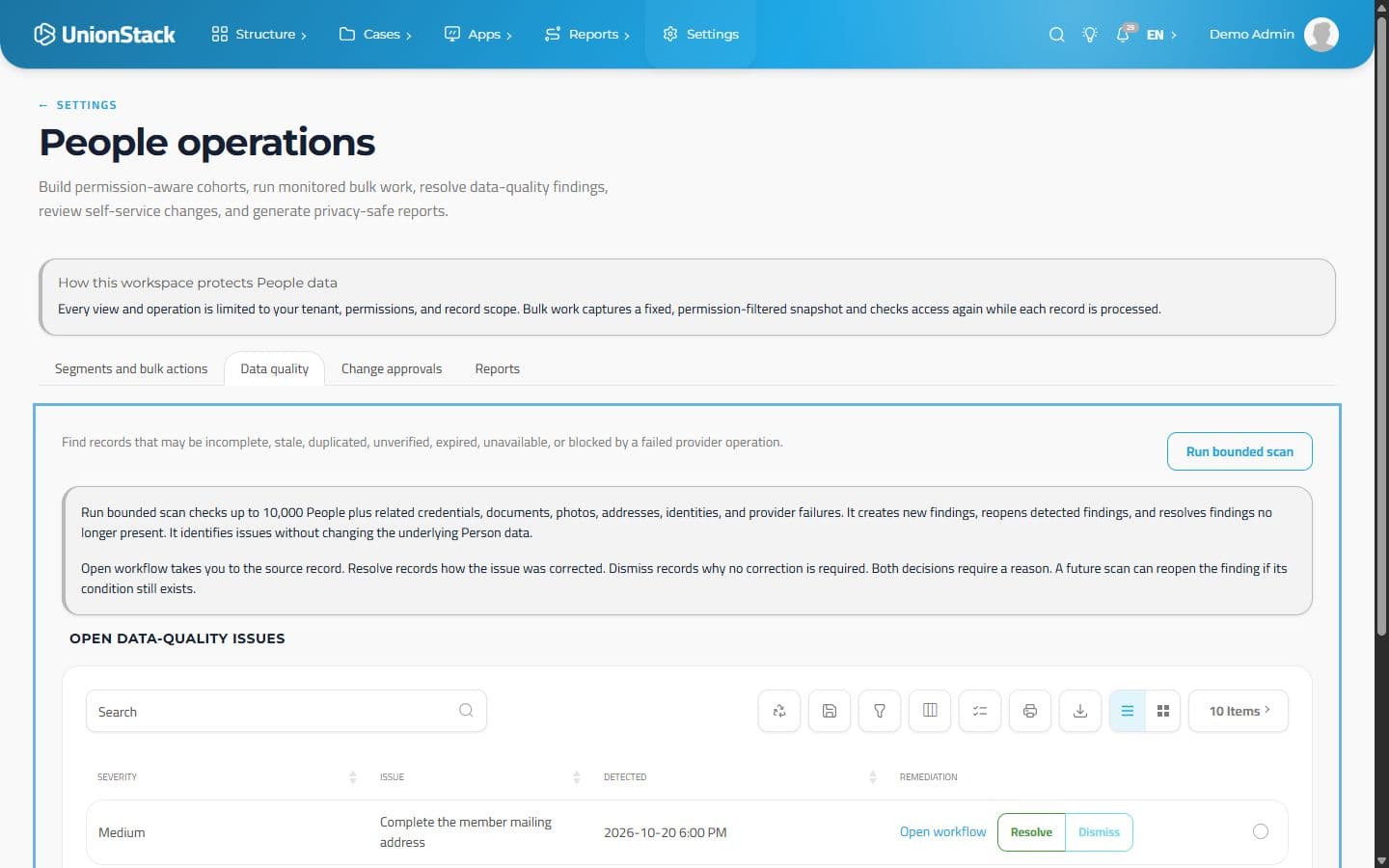Click the save view icon
Screen dimensions: 1389x868
830,711
